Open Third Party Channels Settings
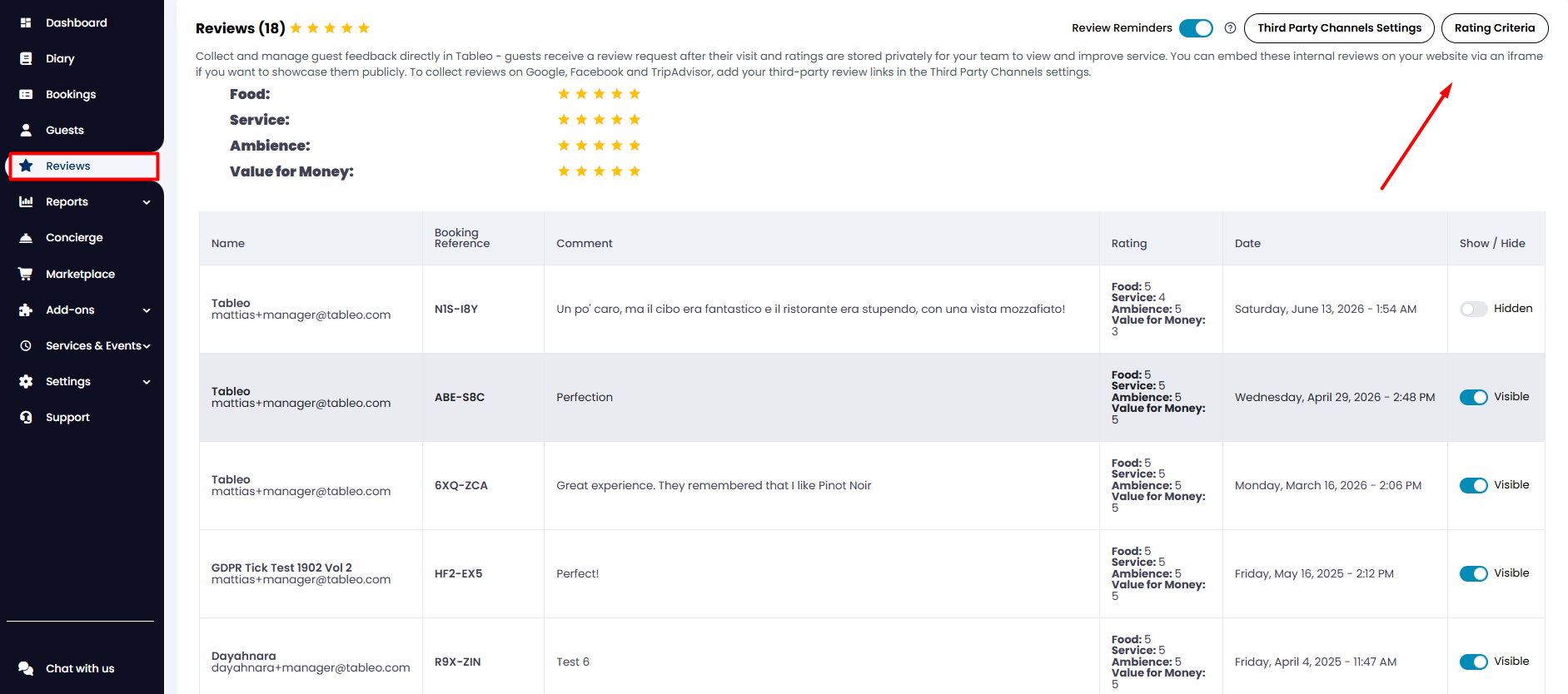 (1339, 28)
